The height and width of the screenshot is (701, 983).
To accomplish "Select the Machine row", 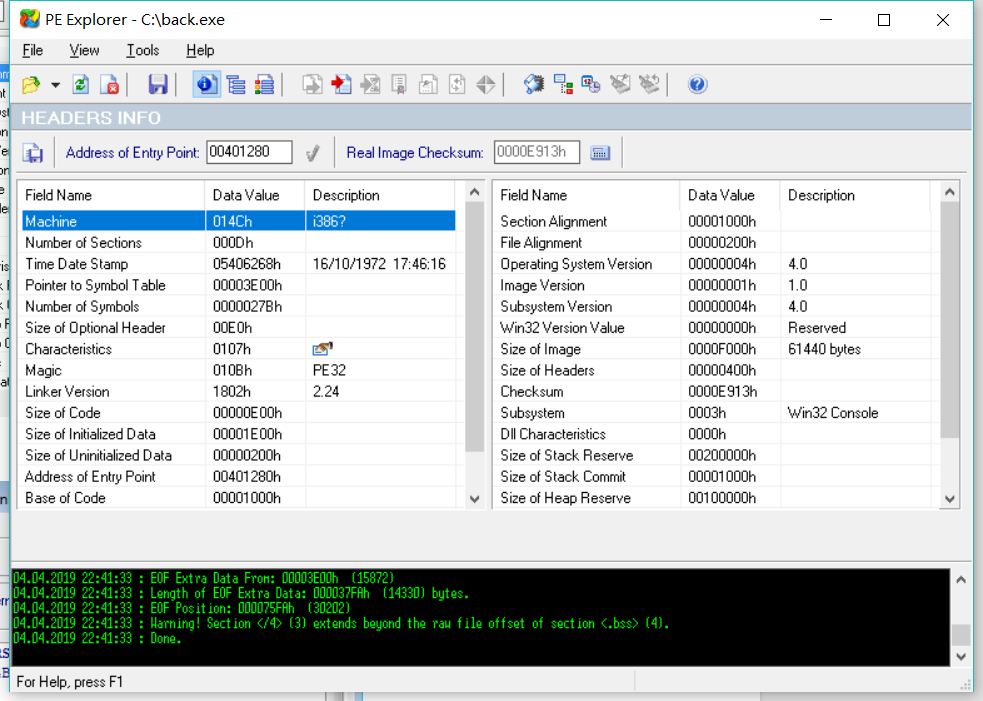I will (x=239, y=221).
